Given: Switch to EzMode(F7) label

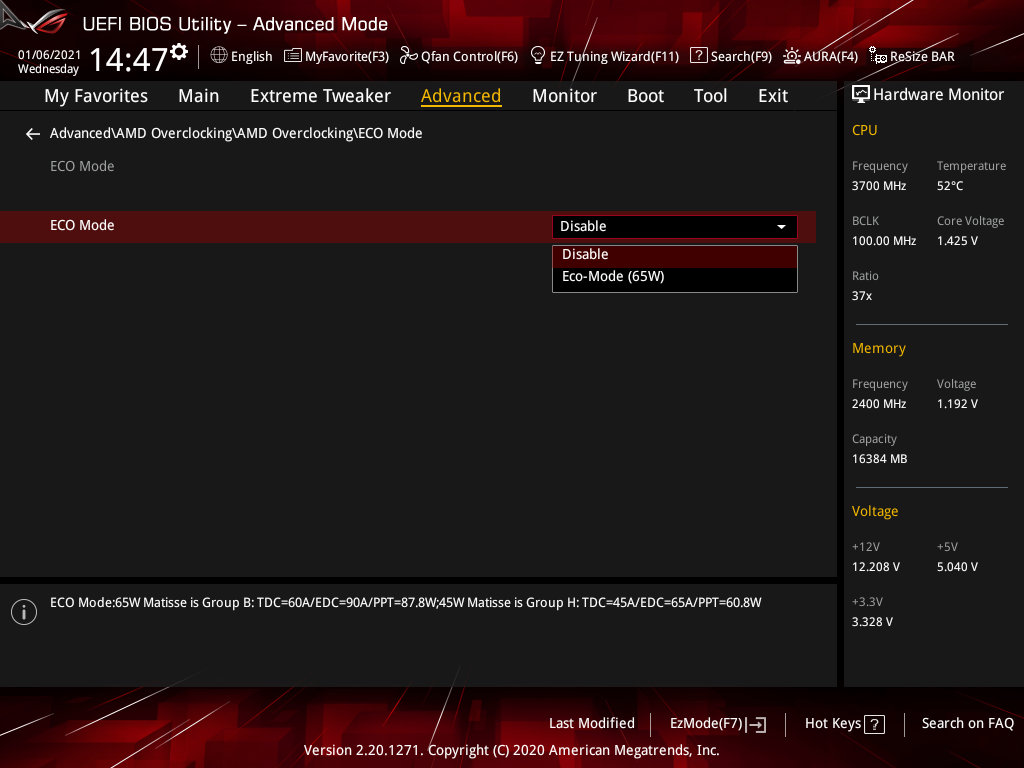Looking at the screenshot, I should coord(707,724).
